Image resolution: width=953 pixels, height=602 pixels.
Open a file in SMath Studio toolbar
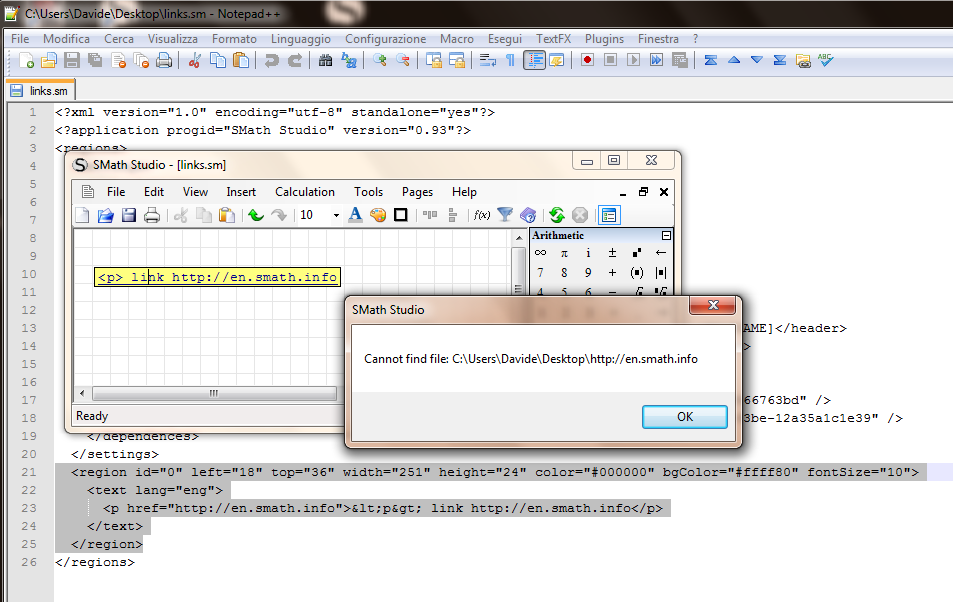[x=106, y=215]
